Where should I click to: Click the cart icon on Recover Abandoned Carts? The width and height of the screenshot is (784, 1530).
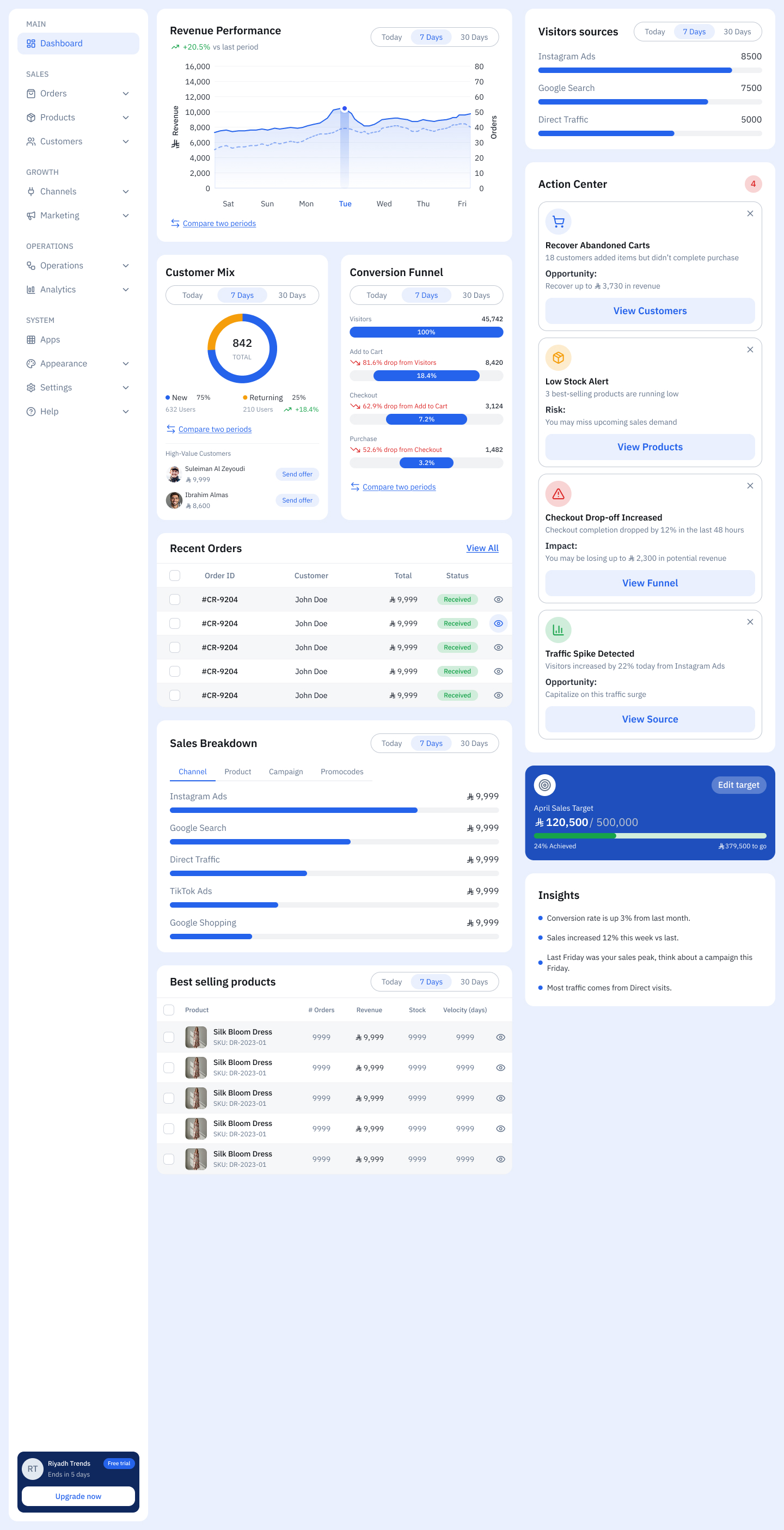tap(558, 222)
